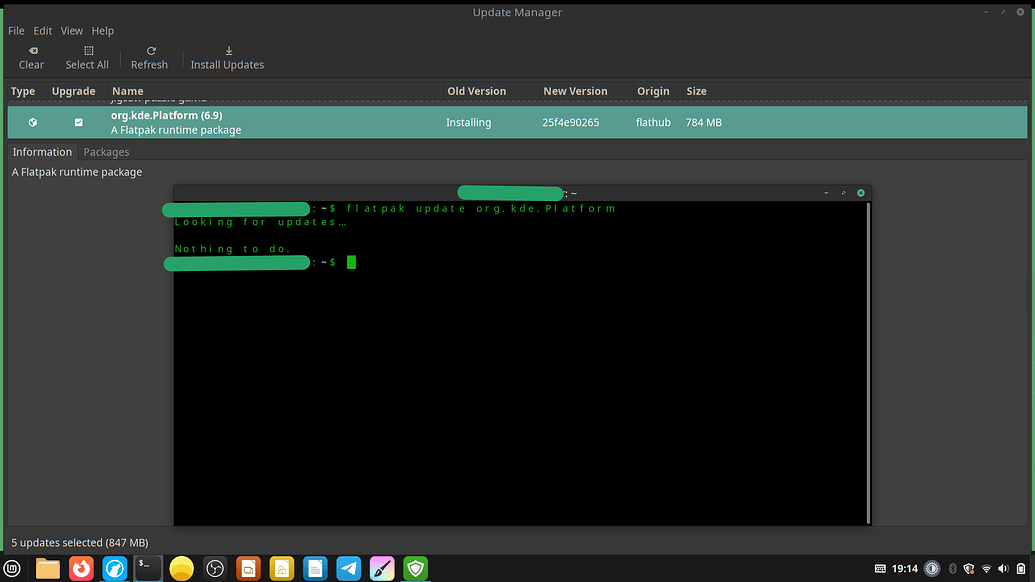Viewport: 1035px width, 582px height.
Task: Open the Edit menu
Action: click(x=42, y=30)
